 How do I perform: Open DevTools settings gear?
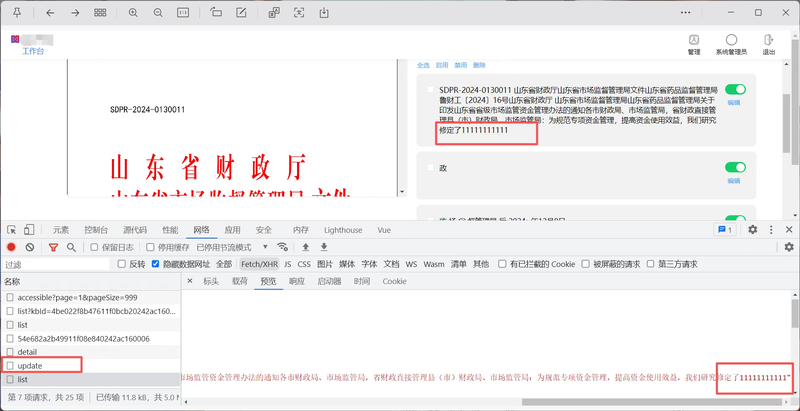pyautogui.click(x=753, y=230)
